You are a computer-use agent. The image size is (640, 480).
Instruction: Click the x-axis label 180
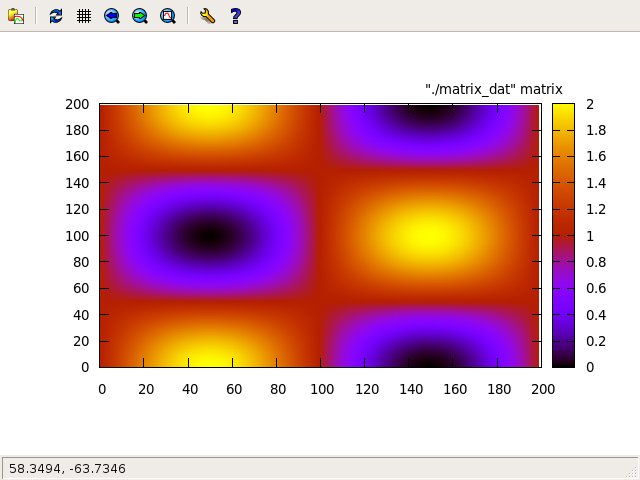pyautogui.click(x=499, y=389)
